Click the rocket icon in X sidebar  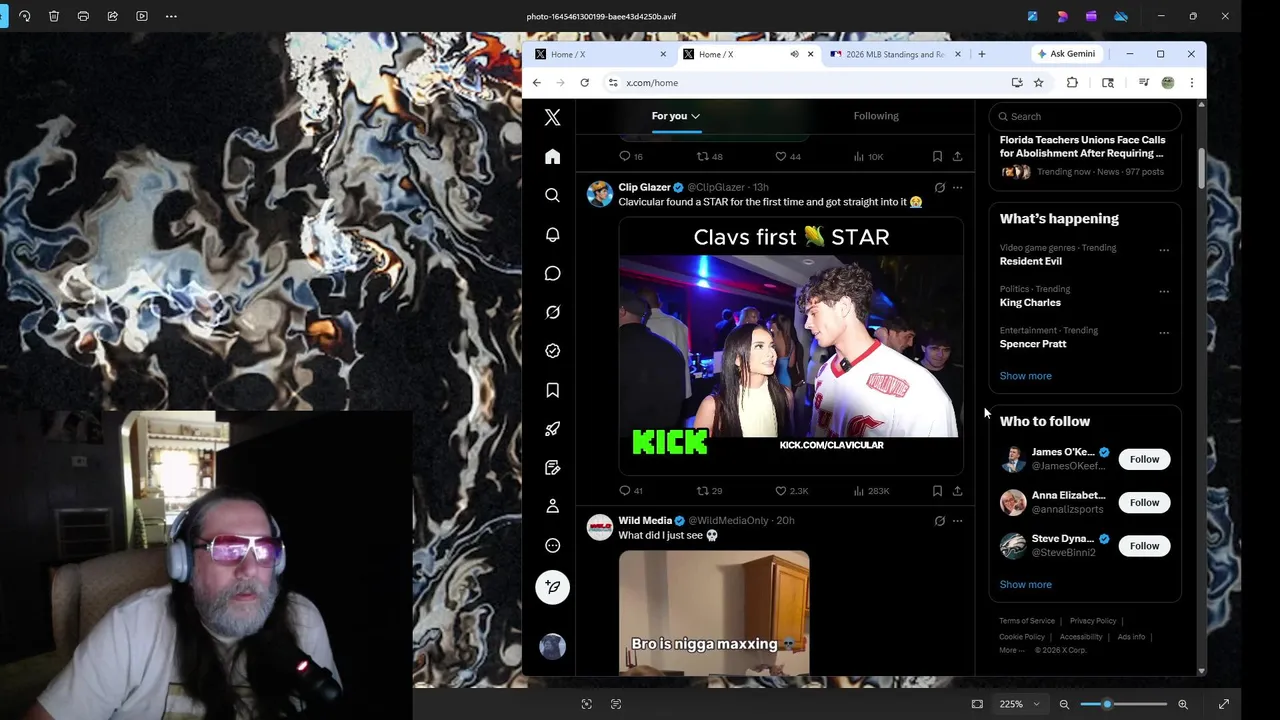click(552, 429)
